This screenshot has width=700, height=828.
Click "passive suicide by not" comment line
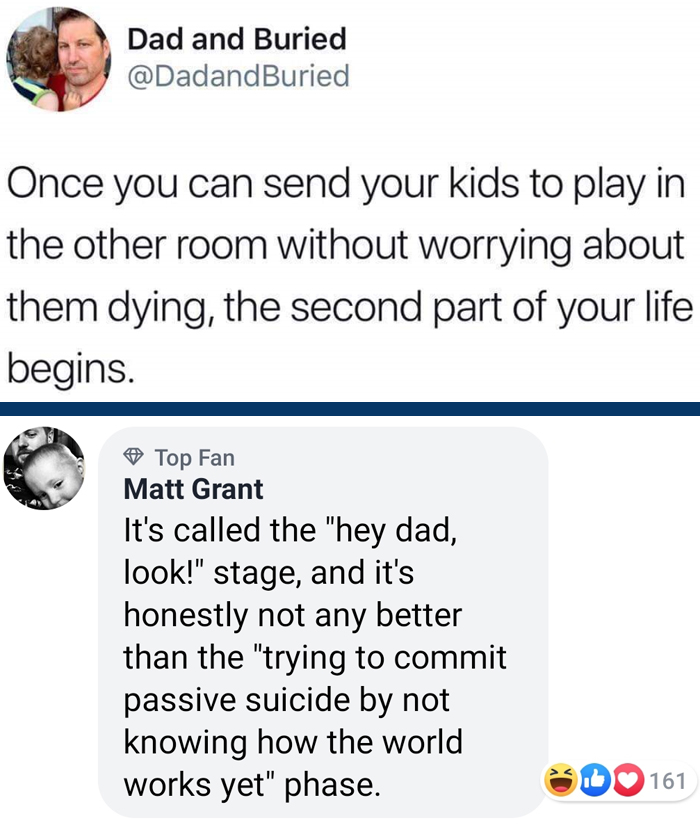point(287,700)
